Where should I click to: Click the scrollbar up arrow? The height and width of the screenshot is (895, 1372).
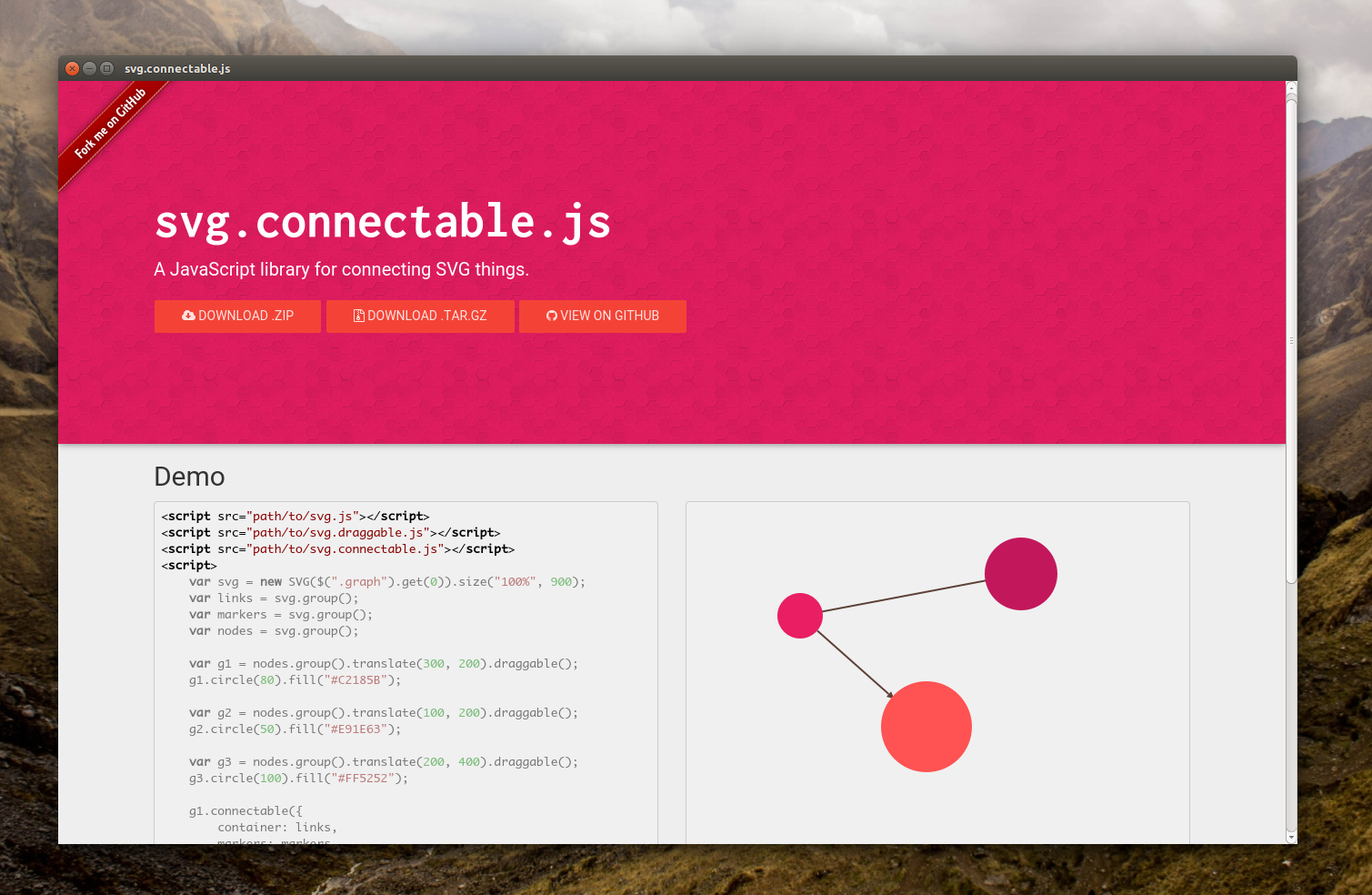pos(1290,88)
